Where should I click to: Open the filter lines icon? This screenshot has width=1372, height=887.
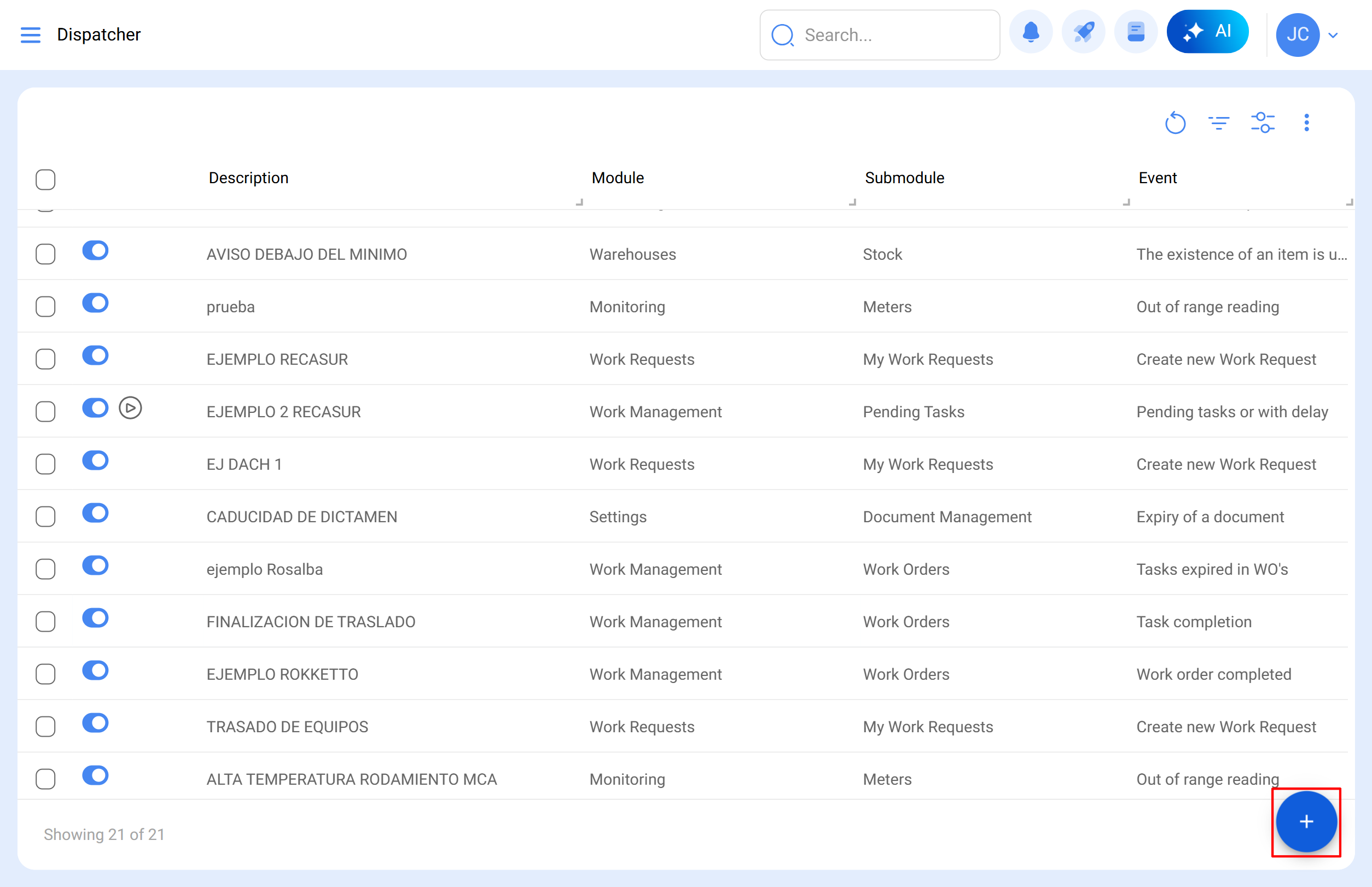pyautogui.click(x=1218, y=122)
